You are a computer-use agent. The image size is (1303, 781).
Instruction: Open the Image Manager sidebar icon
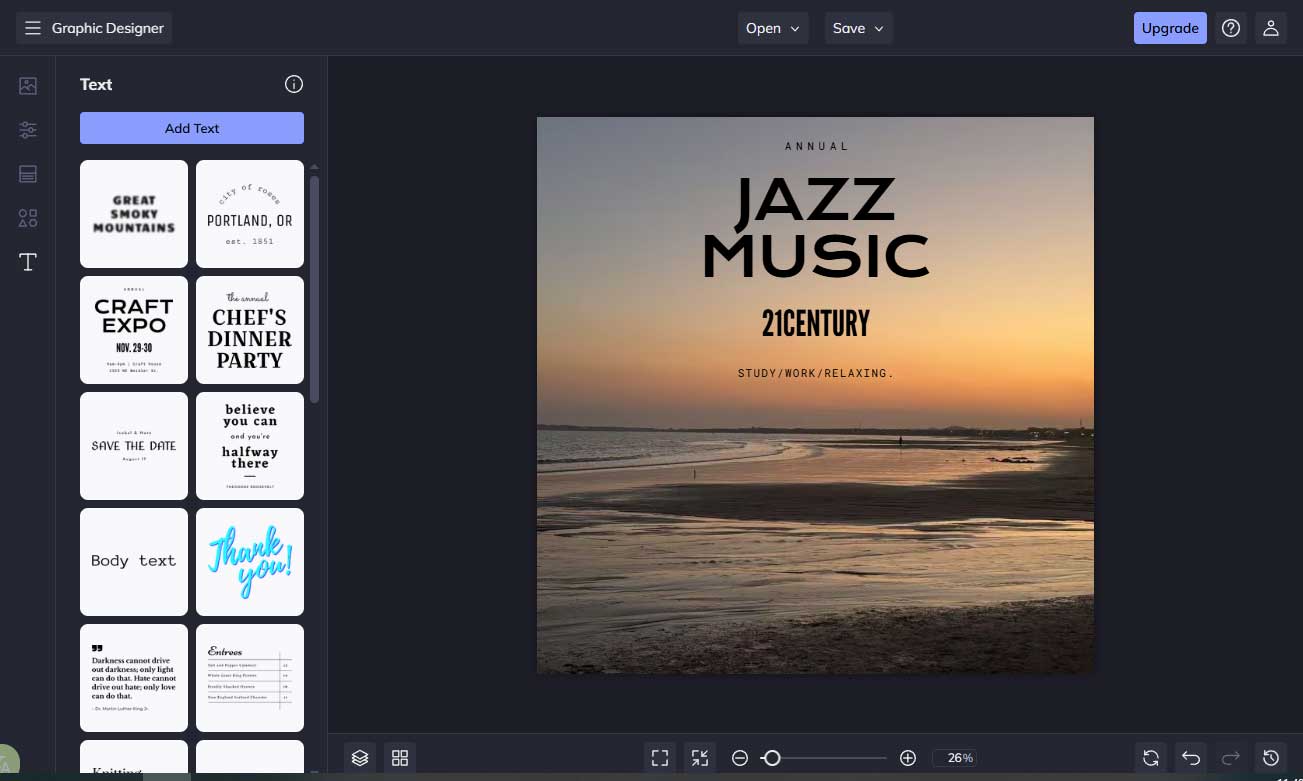28,86
